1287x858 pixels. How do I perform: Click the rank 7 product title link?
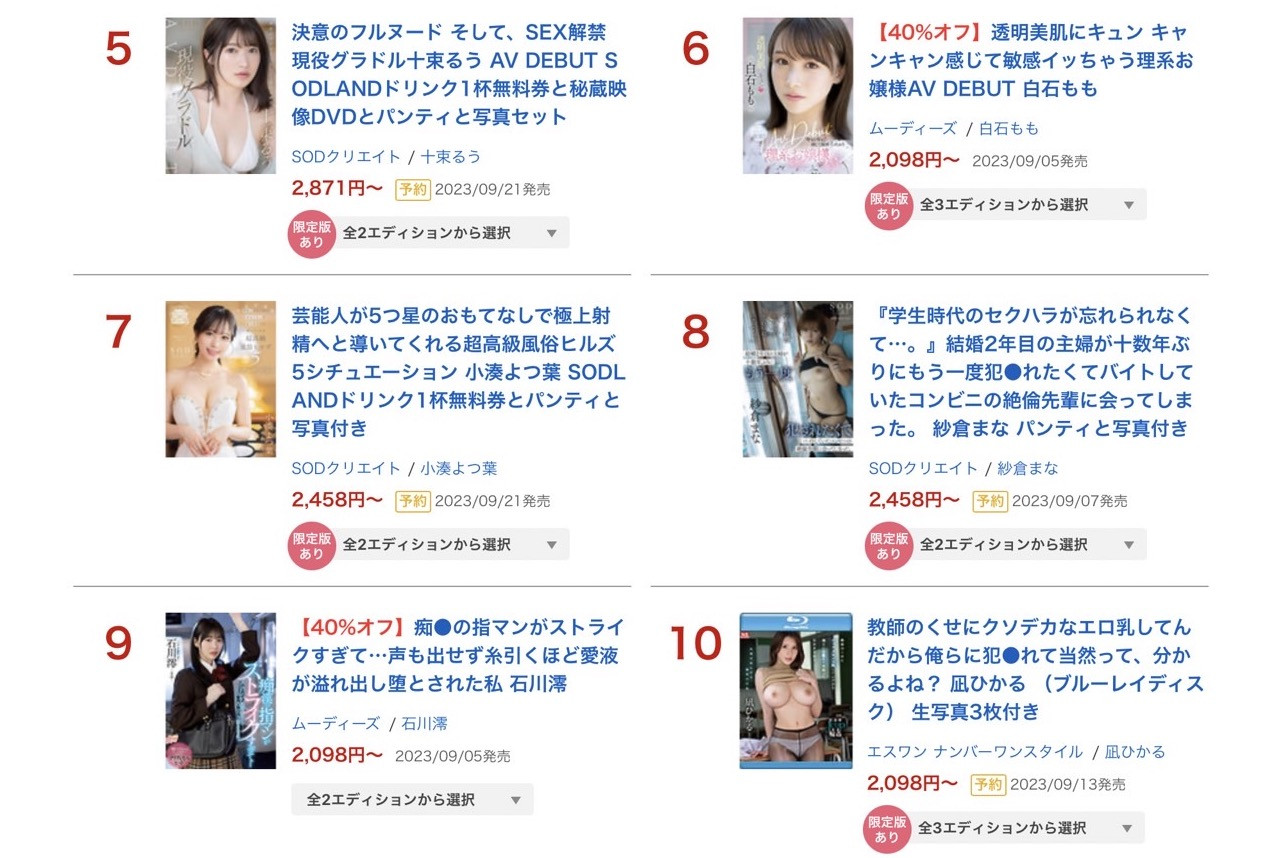point(459,373)
